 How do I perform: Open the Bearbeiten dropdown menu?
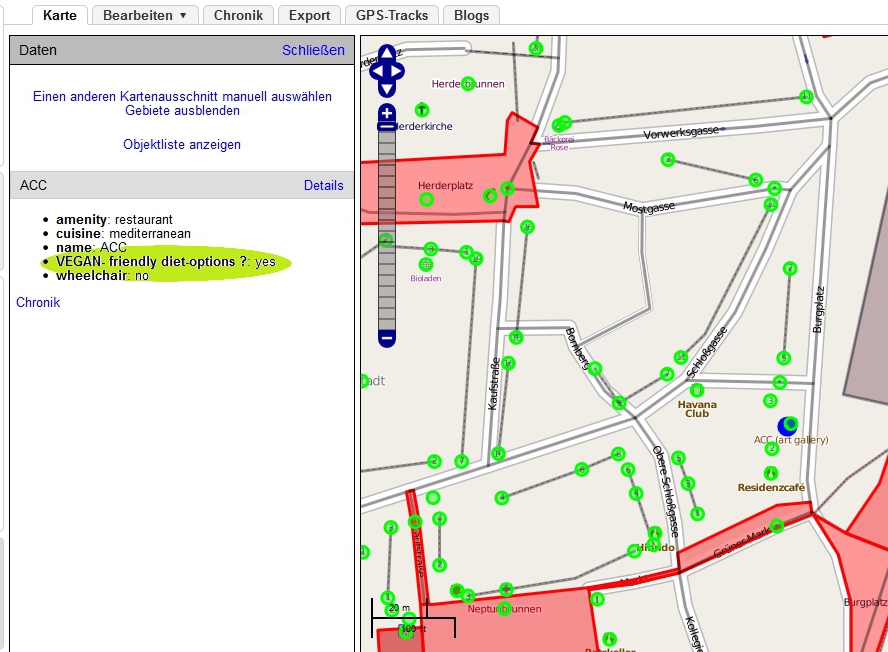pyautogui.click(x=145, y=15)
